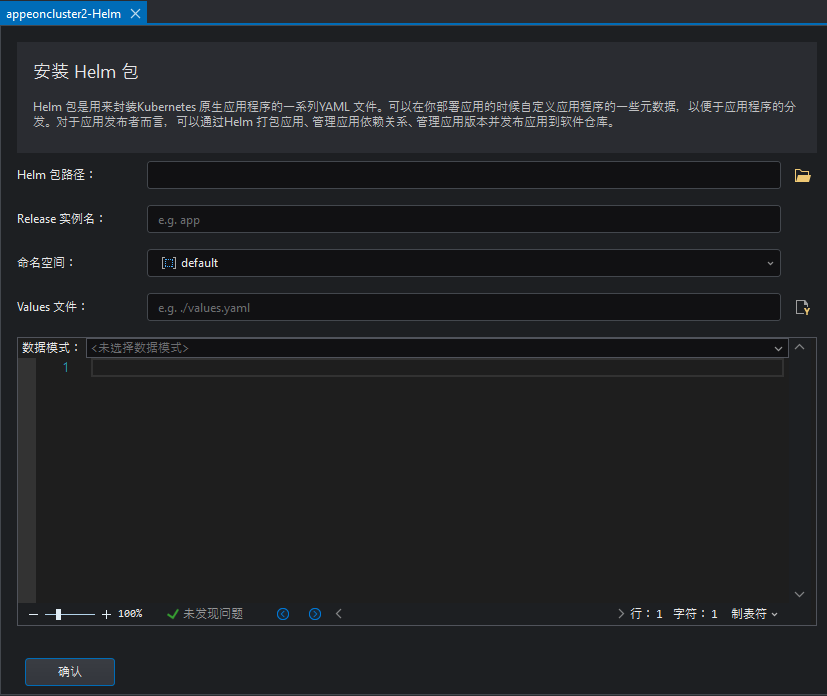Click the 行: 1 line indicator
827x696 pixels.
point(646,614)
